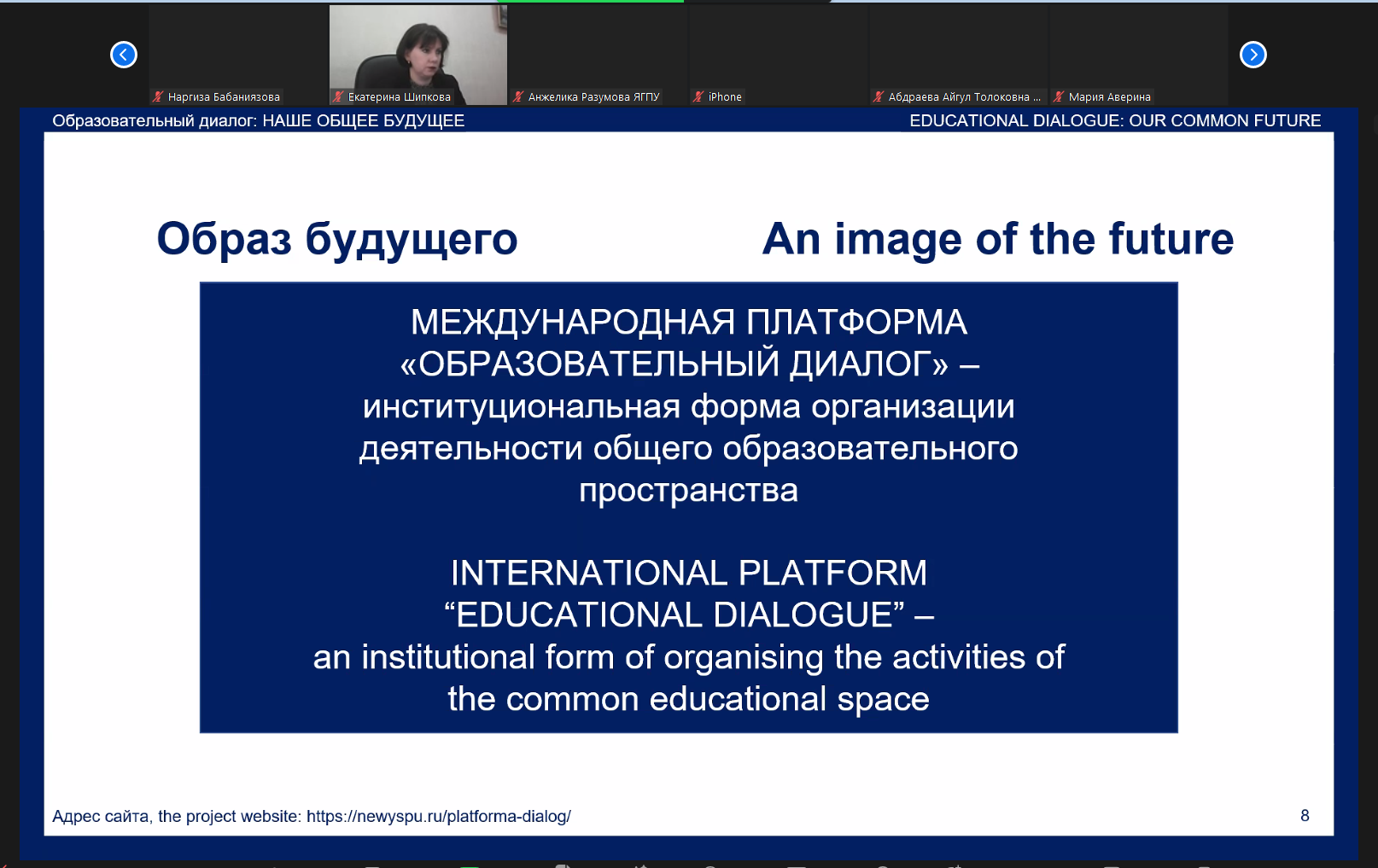Click the "INTERNATIONAL PLATFORM" text in blue box
This screenshot has width=1378, height=868.
[688, 574]
